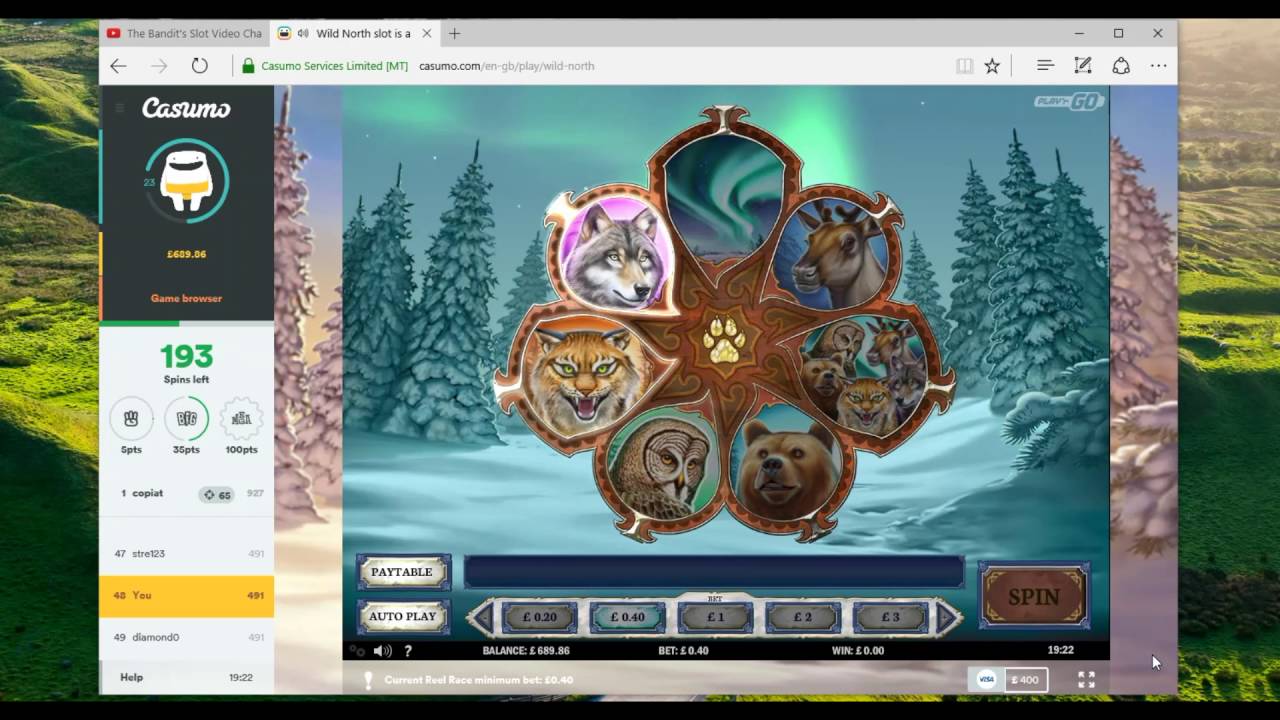Open the Make a Web Note tool
This screenshot has width=1280, height=720.
(x=1083, y=65)
